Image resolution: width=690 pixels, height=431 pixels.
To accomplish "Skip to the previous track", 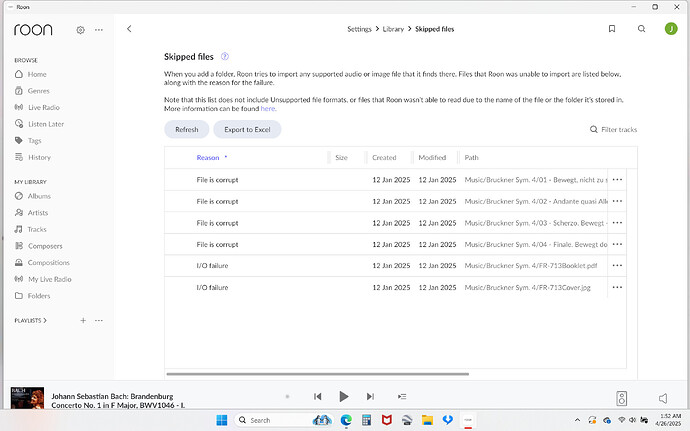I will pos(318,397).
